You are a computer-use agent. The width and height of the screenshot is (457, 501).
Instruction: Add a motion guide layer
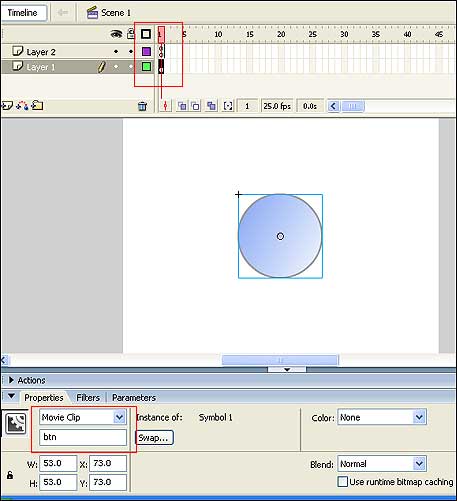click(x=22, y=106)
